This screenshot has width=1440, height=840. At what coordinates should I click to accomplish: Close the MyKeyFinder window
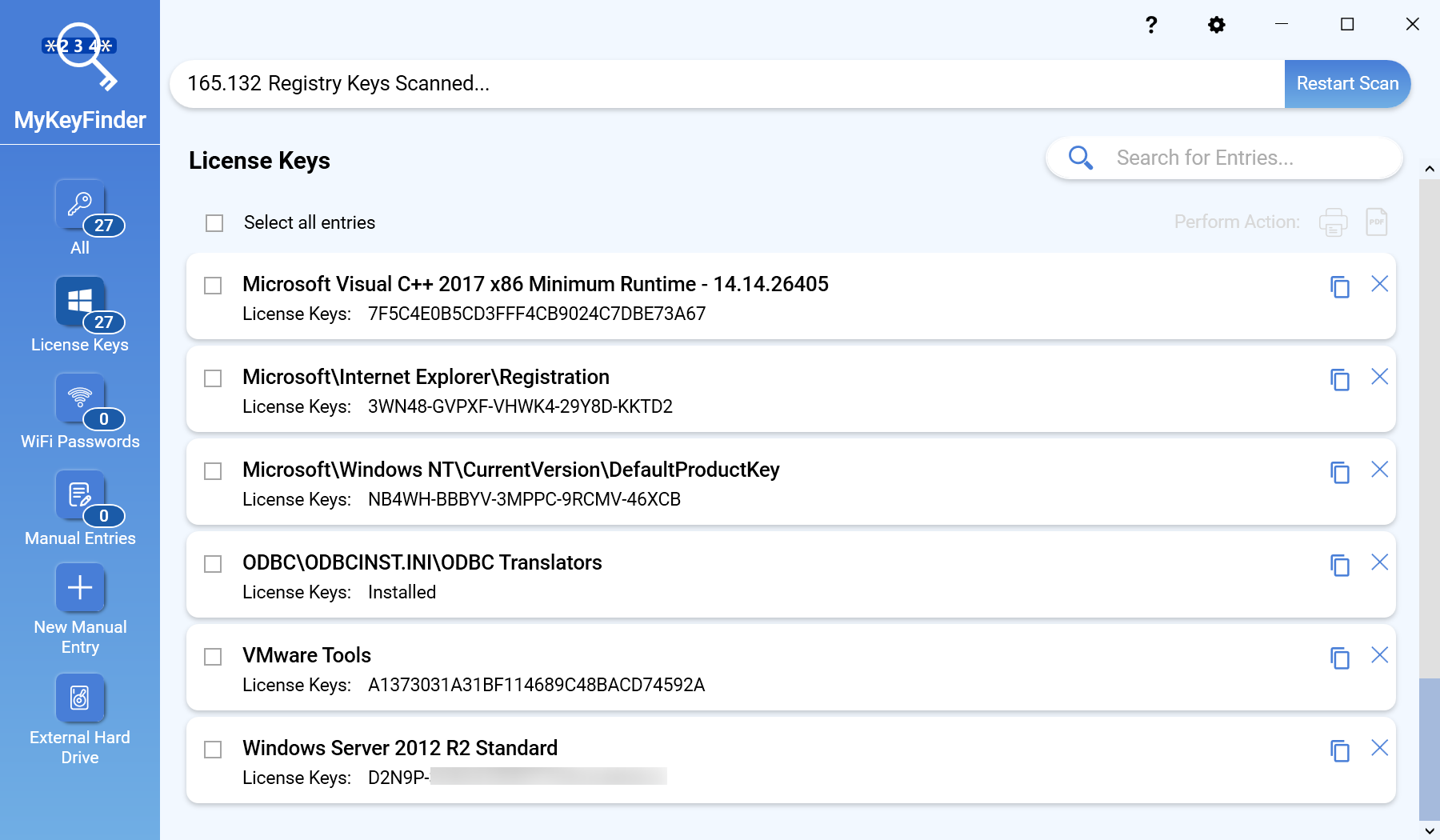coord(1413,24)
